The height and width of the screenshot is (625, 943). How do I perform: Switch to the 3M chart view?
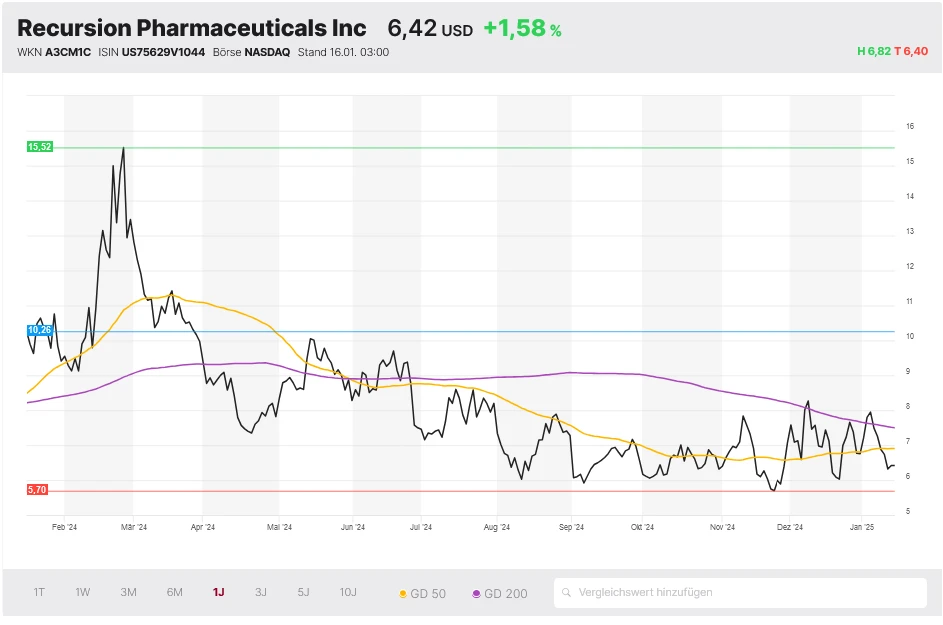coord(127,592)
